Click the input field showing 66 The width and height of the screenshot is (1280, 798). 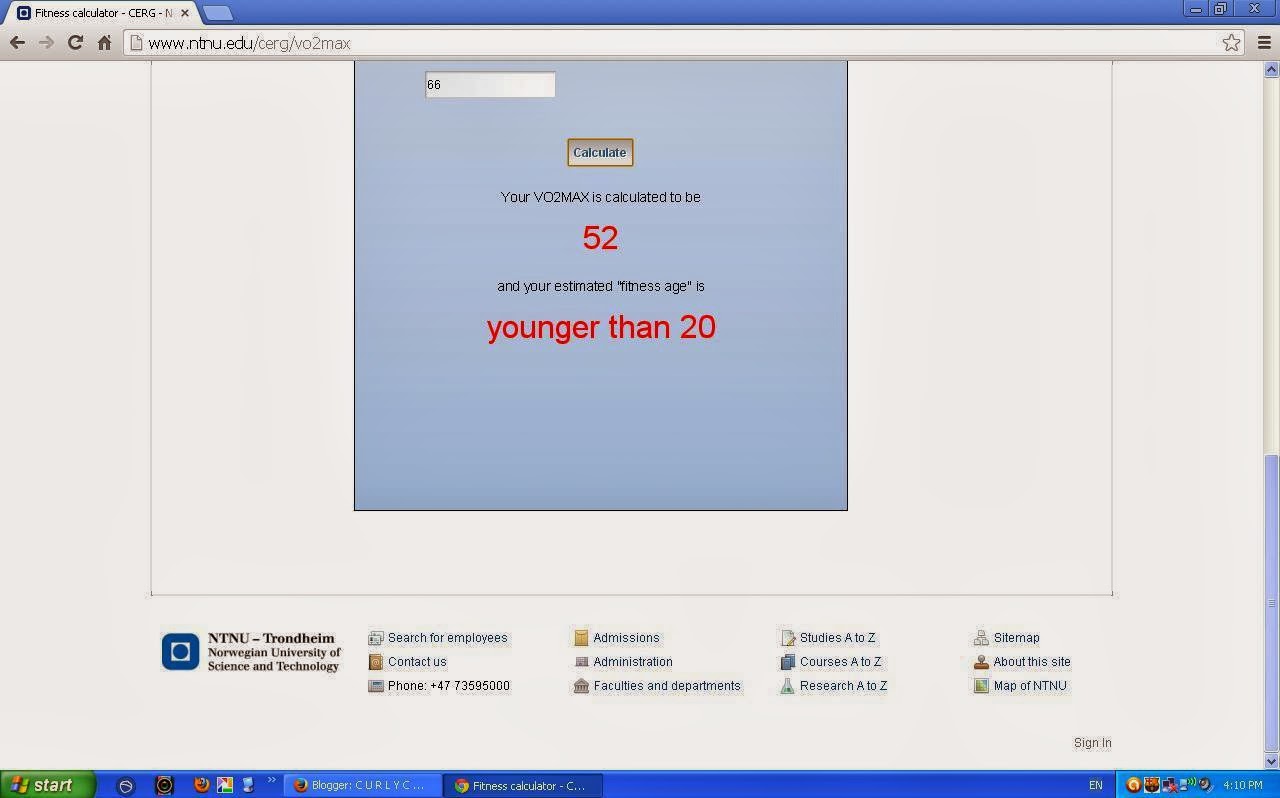[490, 85]
